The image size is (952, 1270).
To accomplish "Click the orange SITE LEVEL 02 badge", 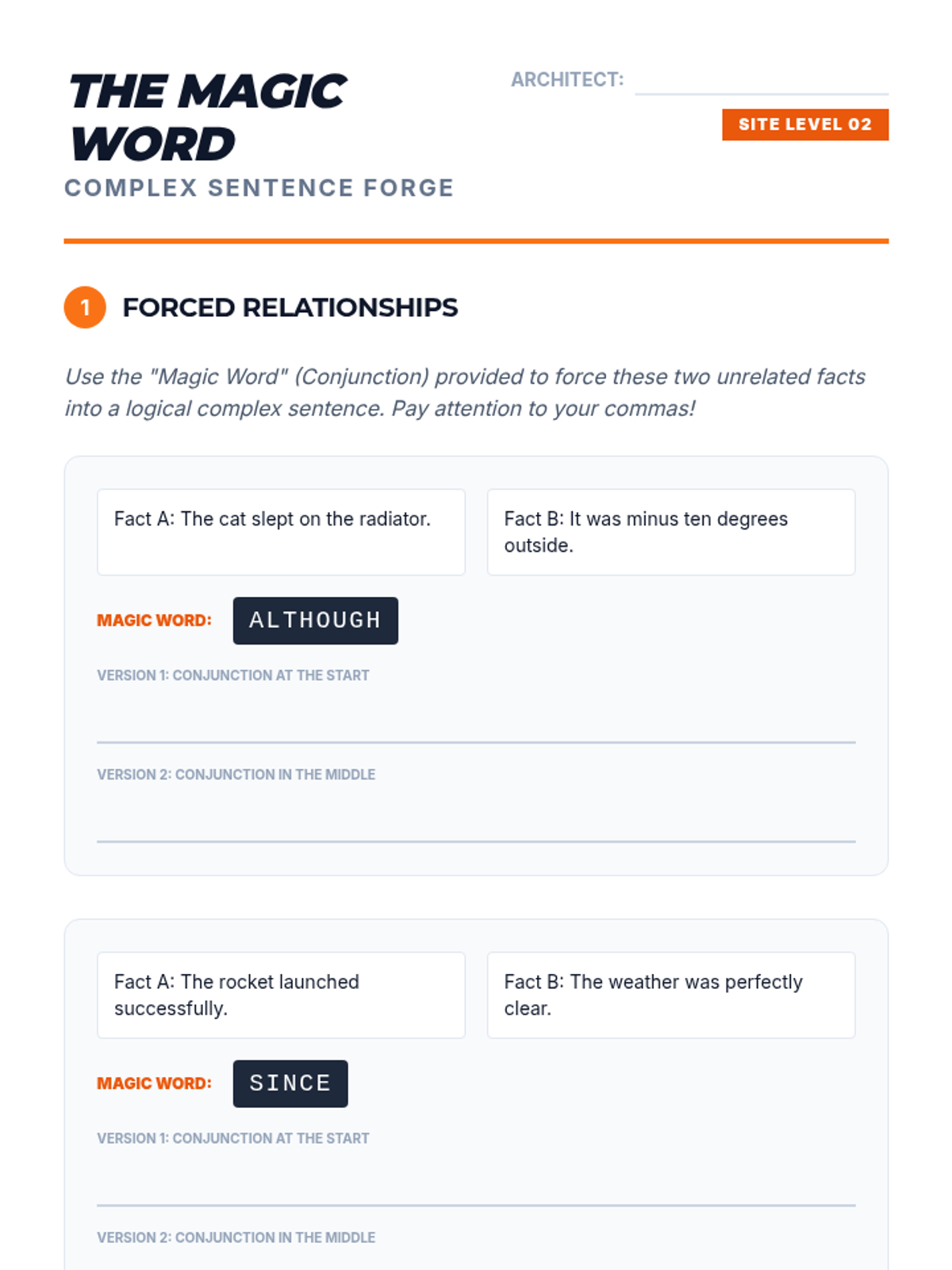I will [x=804, y=125].
